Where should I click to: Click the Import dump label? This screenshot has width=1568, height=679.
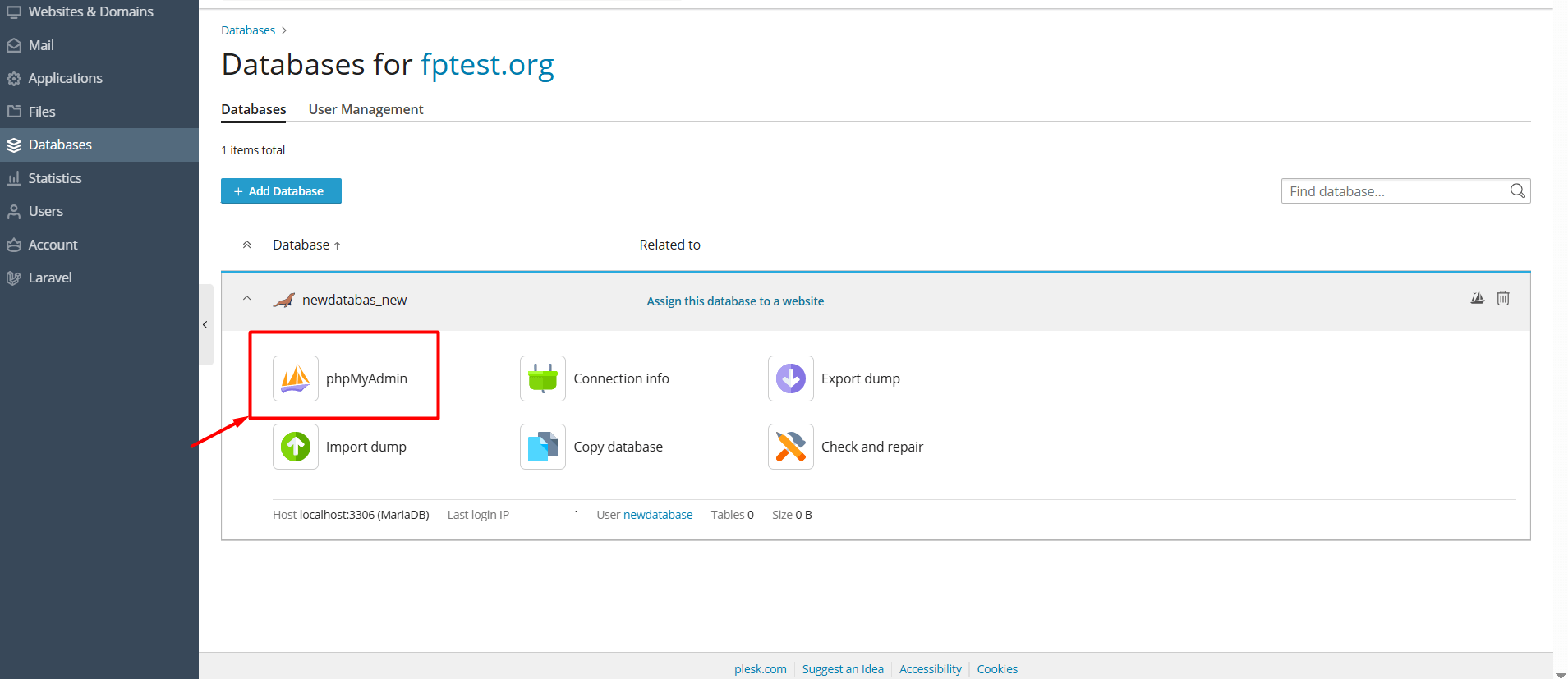pyautogui.click(x=366, y=447)
